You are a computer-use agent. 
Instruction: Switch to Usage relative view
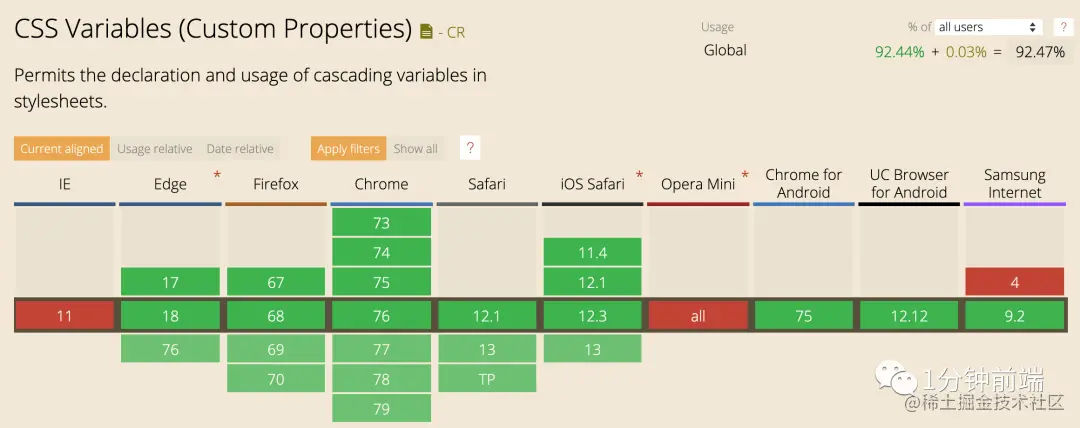154,149
